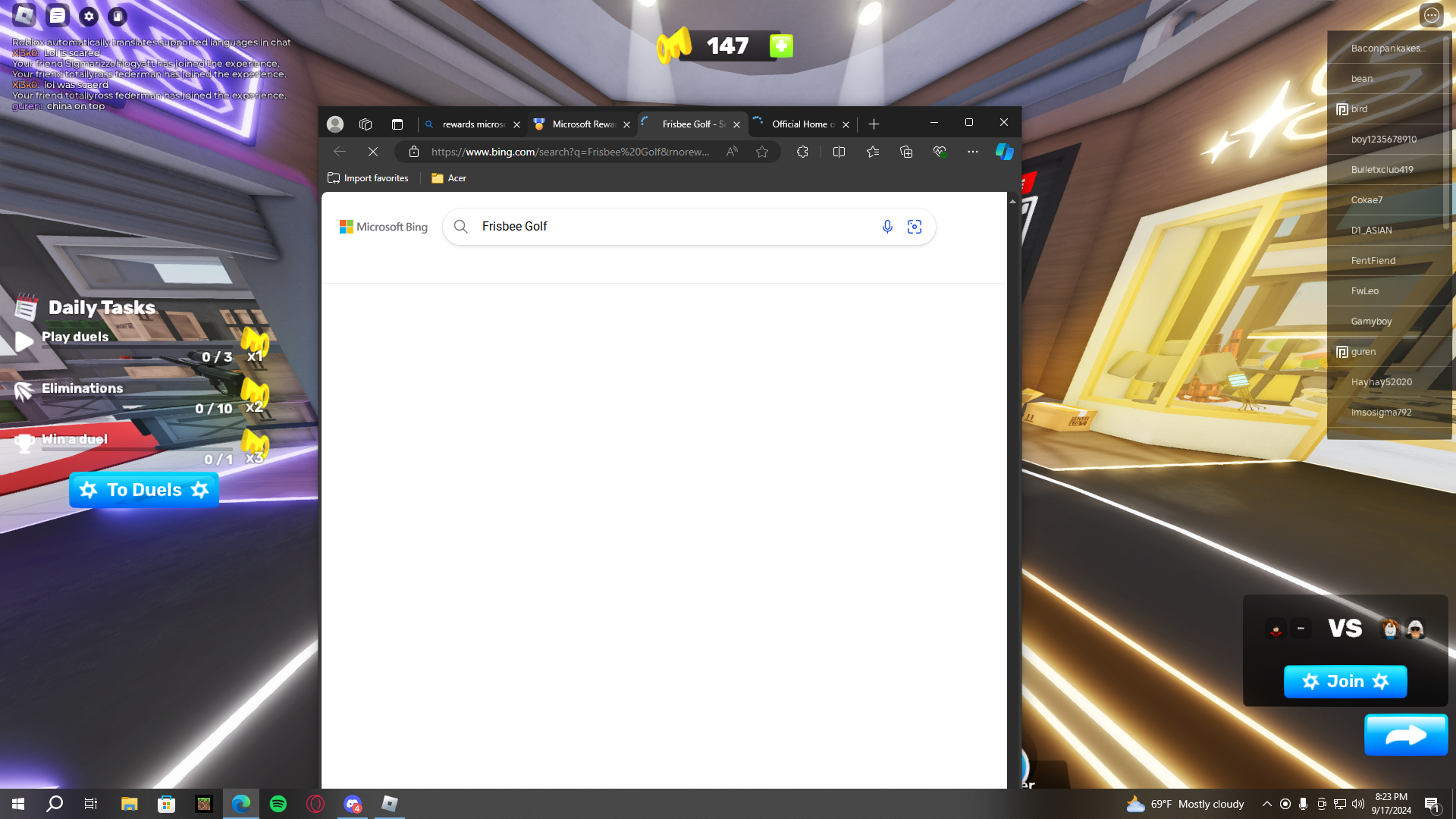
Task: Open the Edge tab actions menu button
Action: click(x=397, y=124)
